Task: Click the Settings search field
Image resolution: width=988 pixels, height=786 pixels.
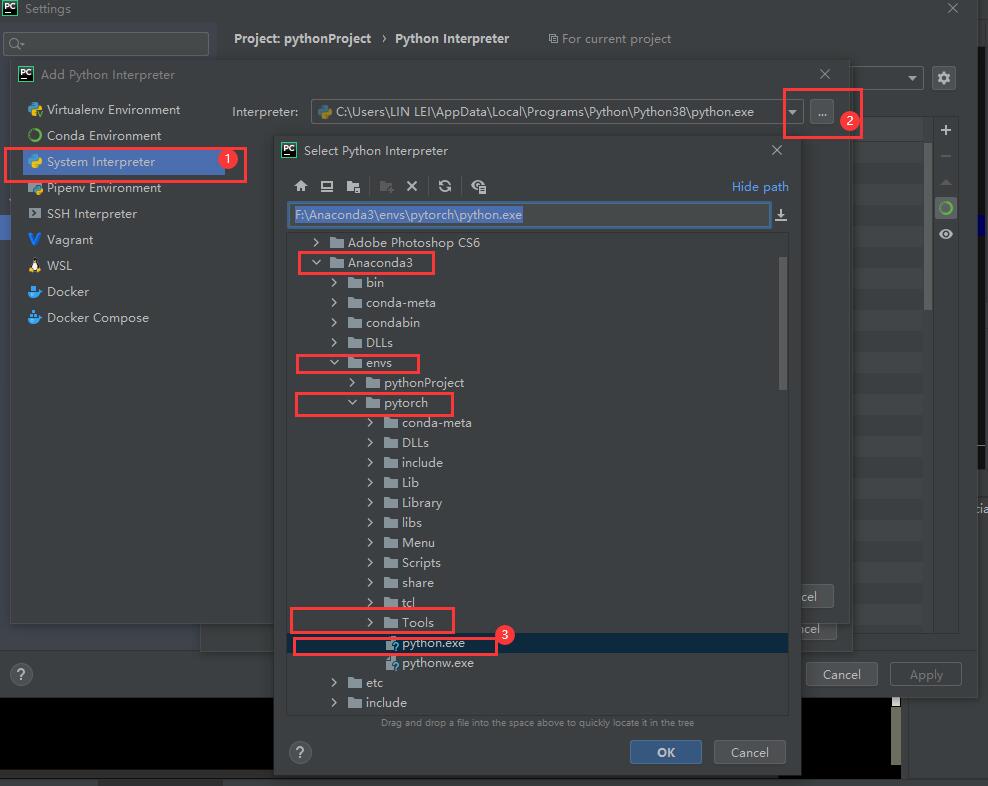Action: click(106, 44)
